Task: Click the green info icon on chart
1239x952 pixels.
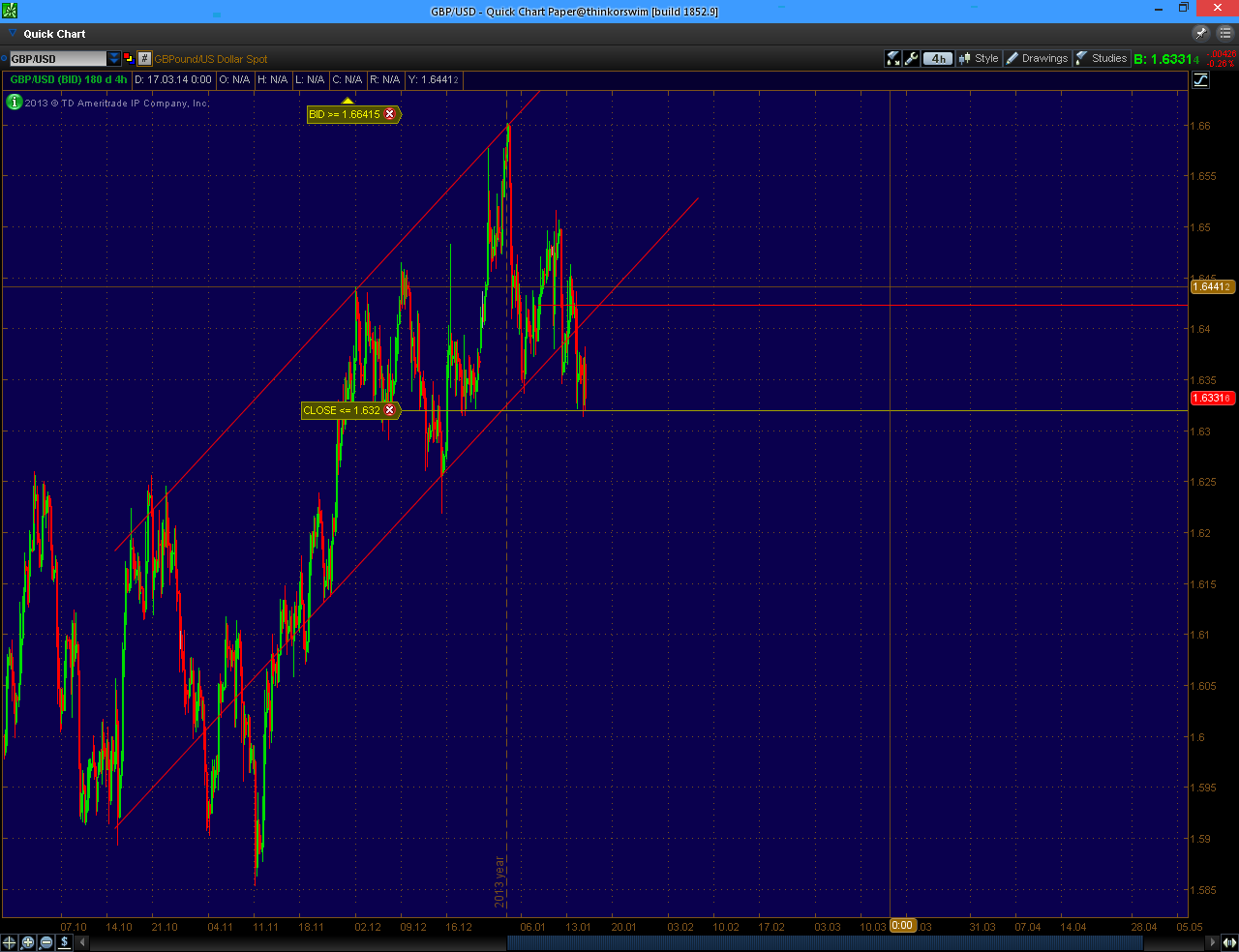Action: [x=15, y=102]
